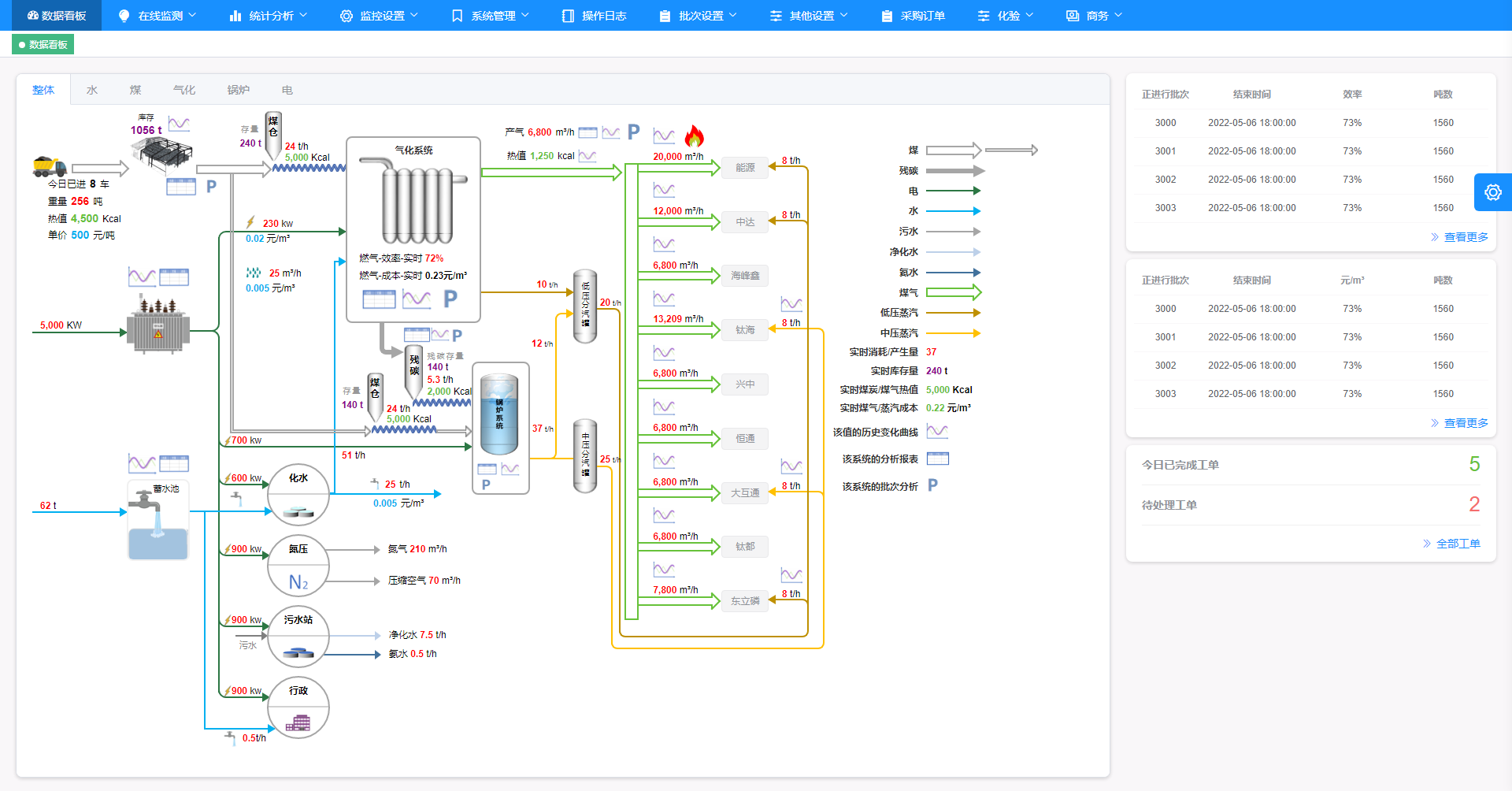
Task: Click the coal delivery truck icon
Action: point(49,166)
